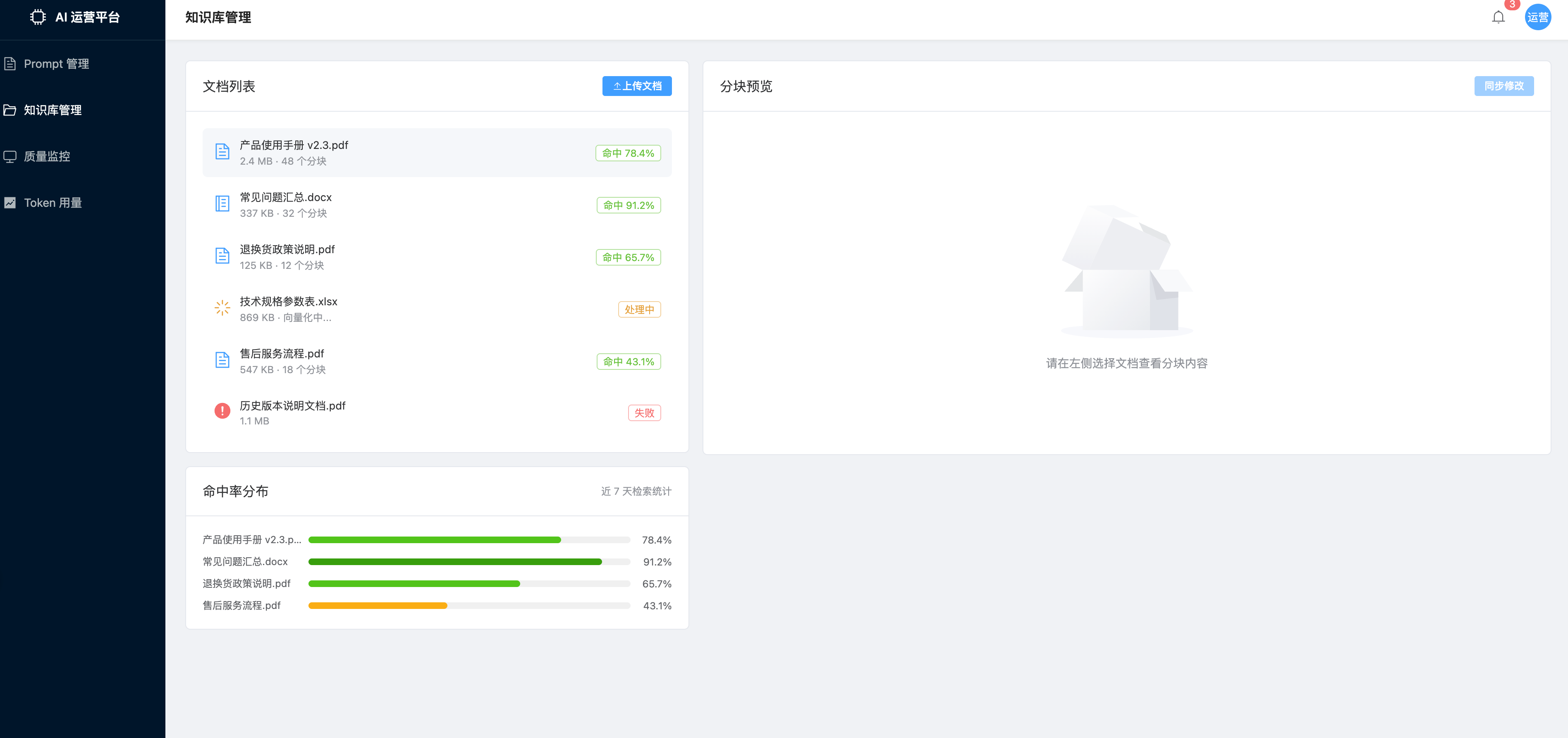Click 退换货政策说明.pdf label in 命中率分布
1568x738 pixels.
[246, 584]
